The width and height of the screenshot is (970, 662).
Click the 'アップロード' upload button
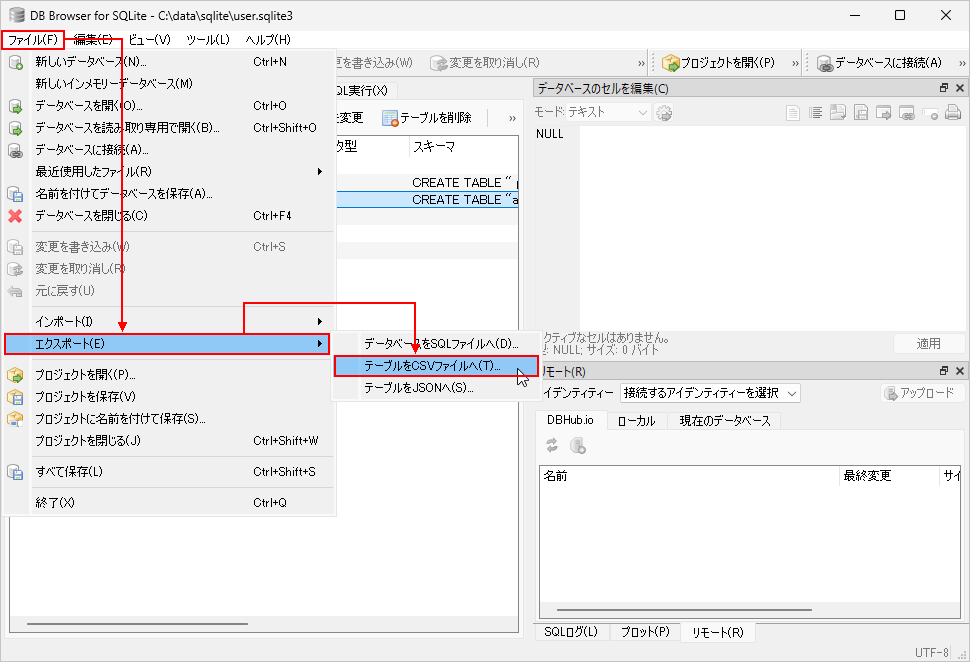click(x=919, y=394)
